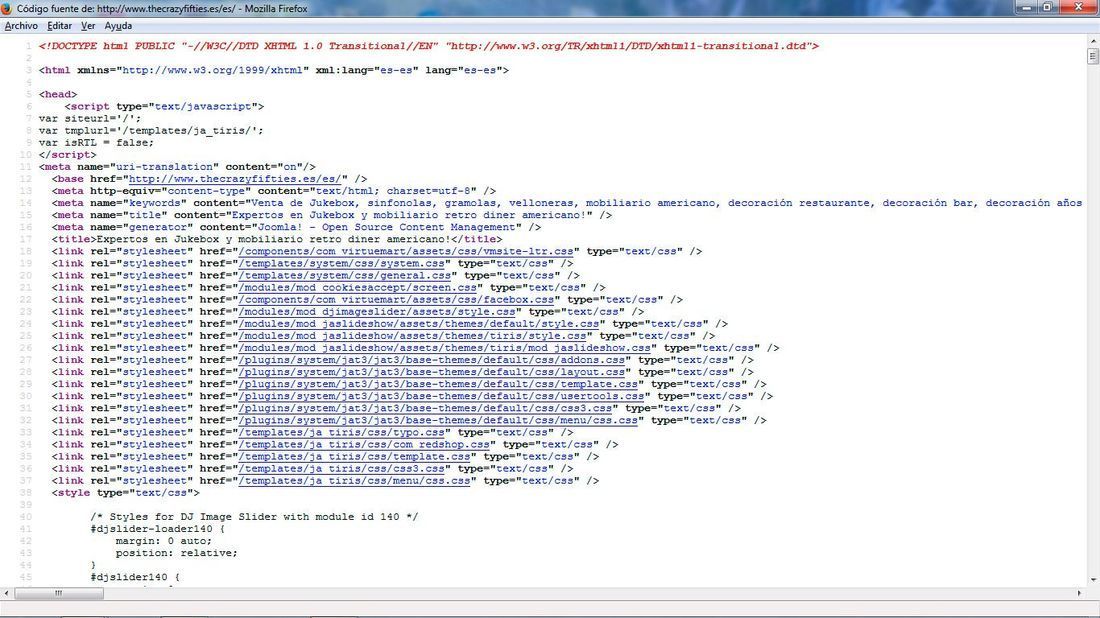
Task: Click the Firefox icon in title bar
Action: pyautogui.click(x=7, y=8)
